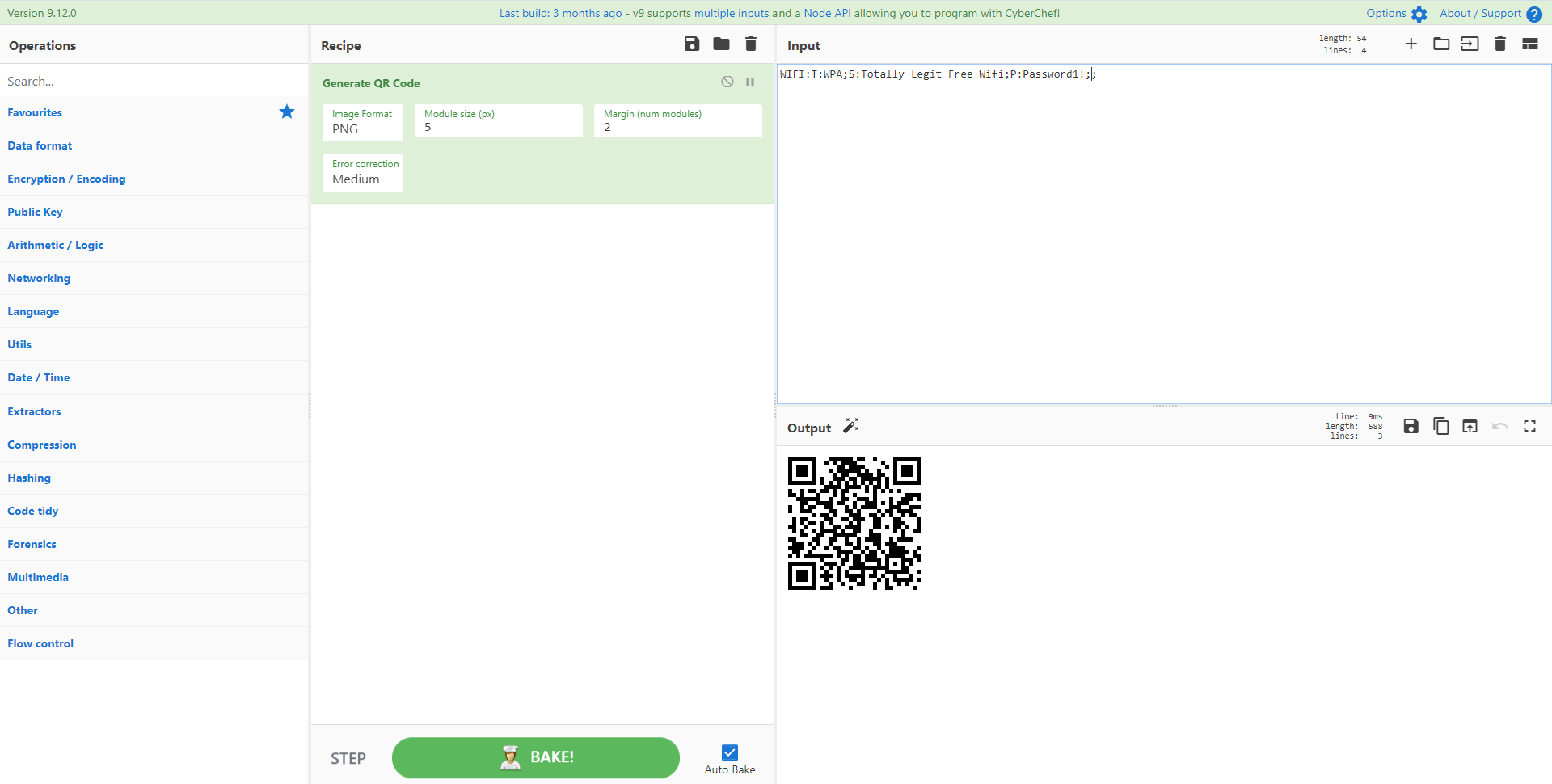Expand the Date / Time category

(154, 377)
